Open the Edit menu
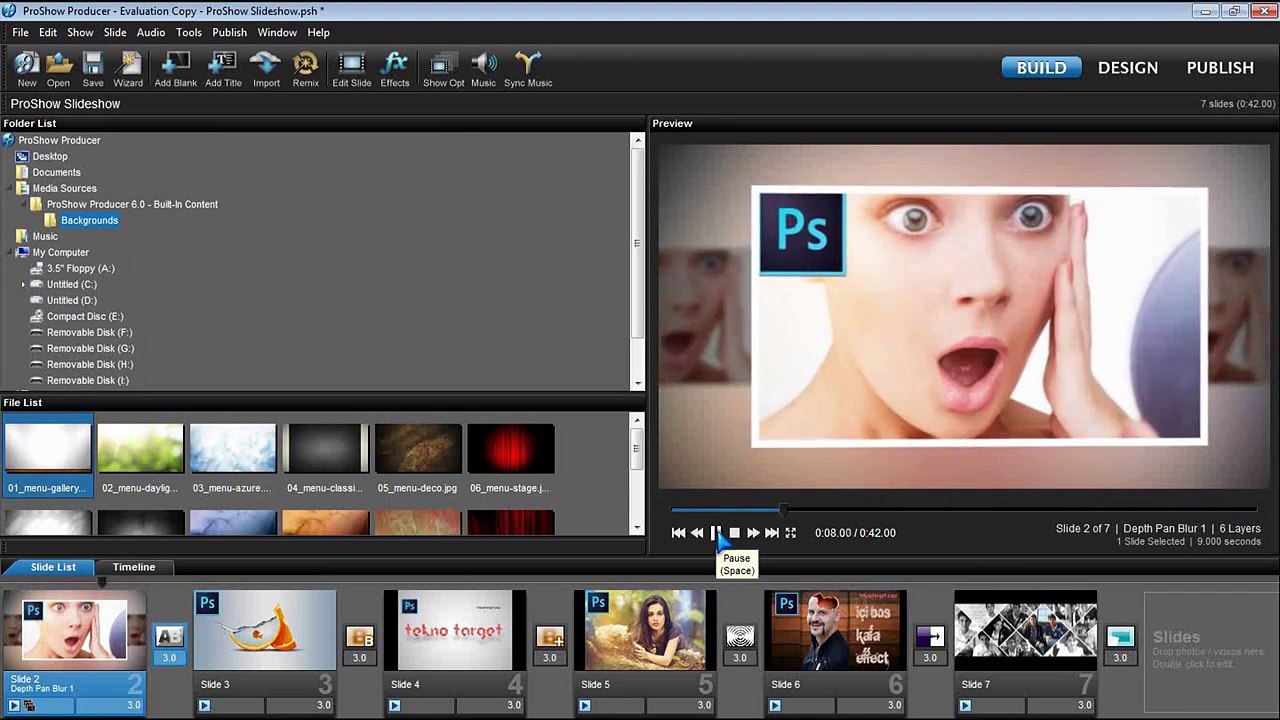The height and width of the screenshot is (720, 1280). click(x=48, y=32)
